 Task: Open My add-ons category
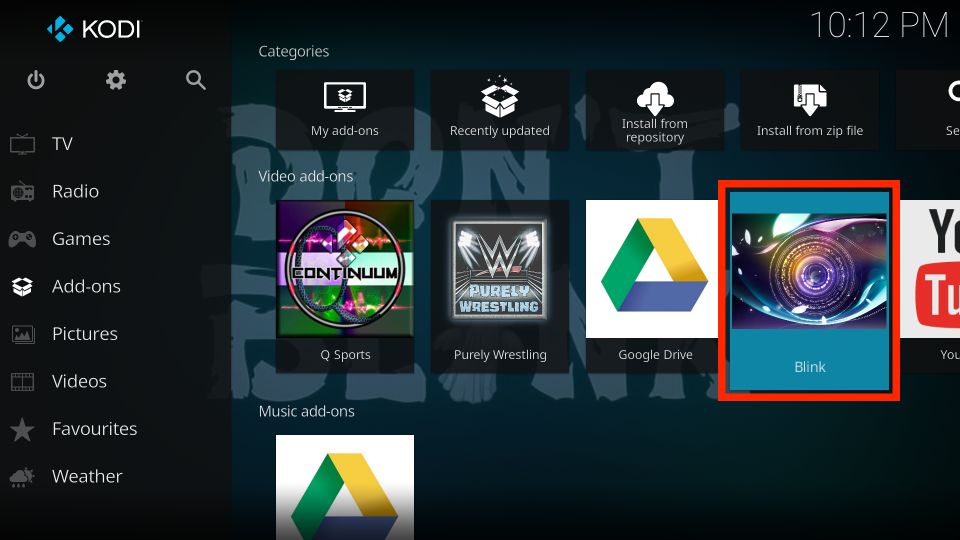[x=345, y=110]
